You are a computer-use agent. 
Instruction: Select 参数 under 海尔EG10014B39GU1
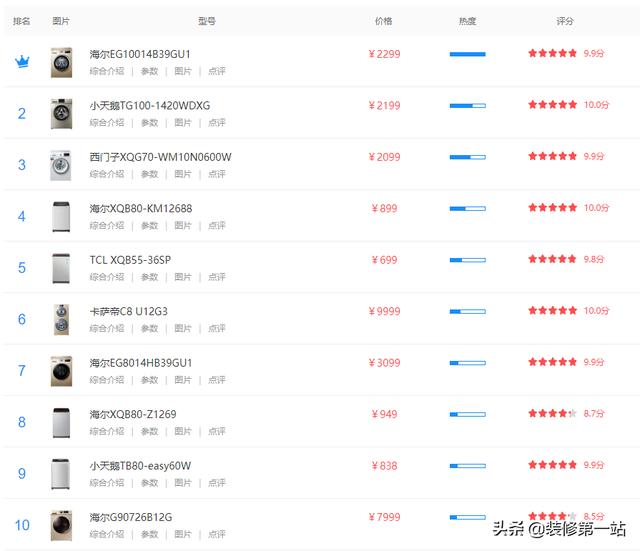(x=149, y=71)
